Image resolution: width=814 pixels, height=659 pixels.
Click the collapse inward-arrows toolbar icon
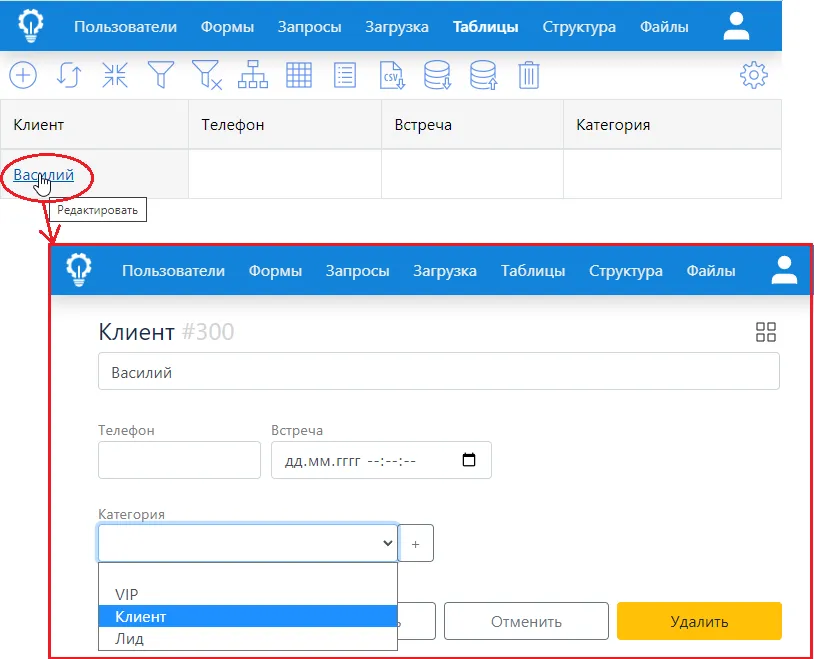coord(115,75)
